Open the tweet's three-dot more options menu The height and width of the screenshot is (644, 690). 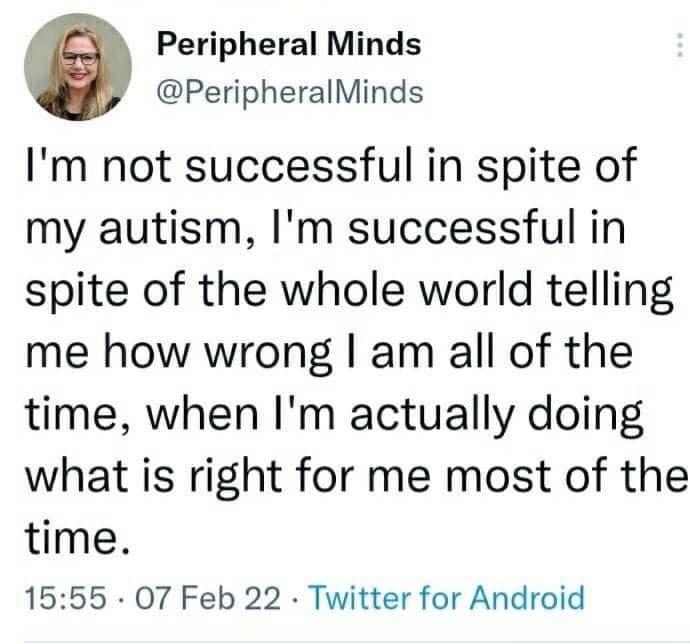coord(680,45)
